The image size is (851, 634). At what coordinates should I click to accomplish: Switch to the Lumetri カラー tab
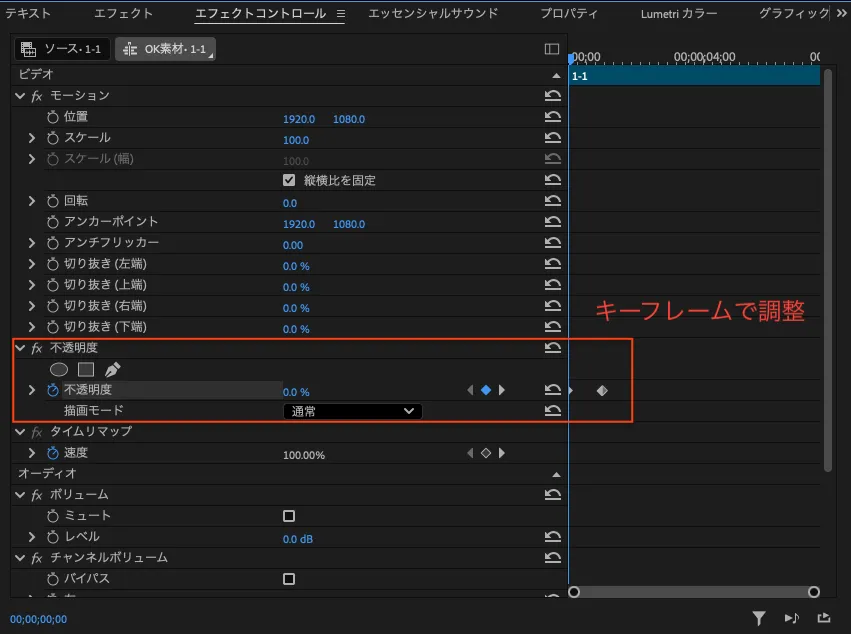point(678,14)
